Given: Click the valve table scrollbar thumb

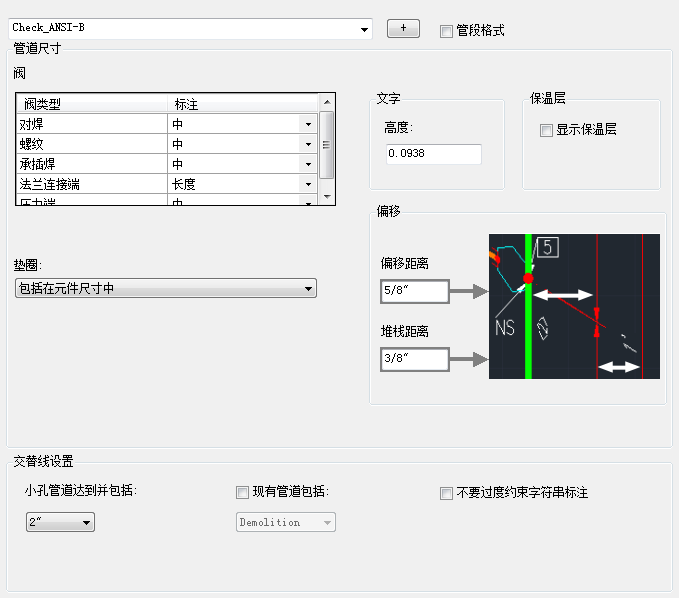Looking at the screenshot, I should tap(327, 145).
